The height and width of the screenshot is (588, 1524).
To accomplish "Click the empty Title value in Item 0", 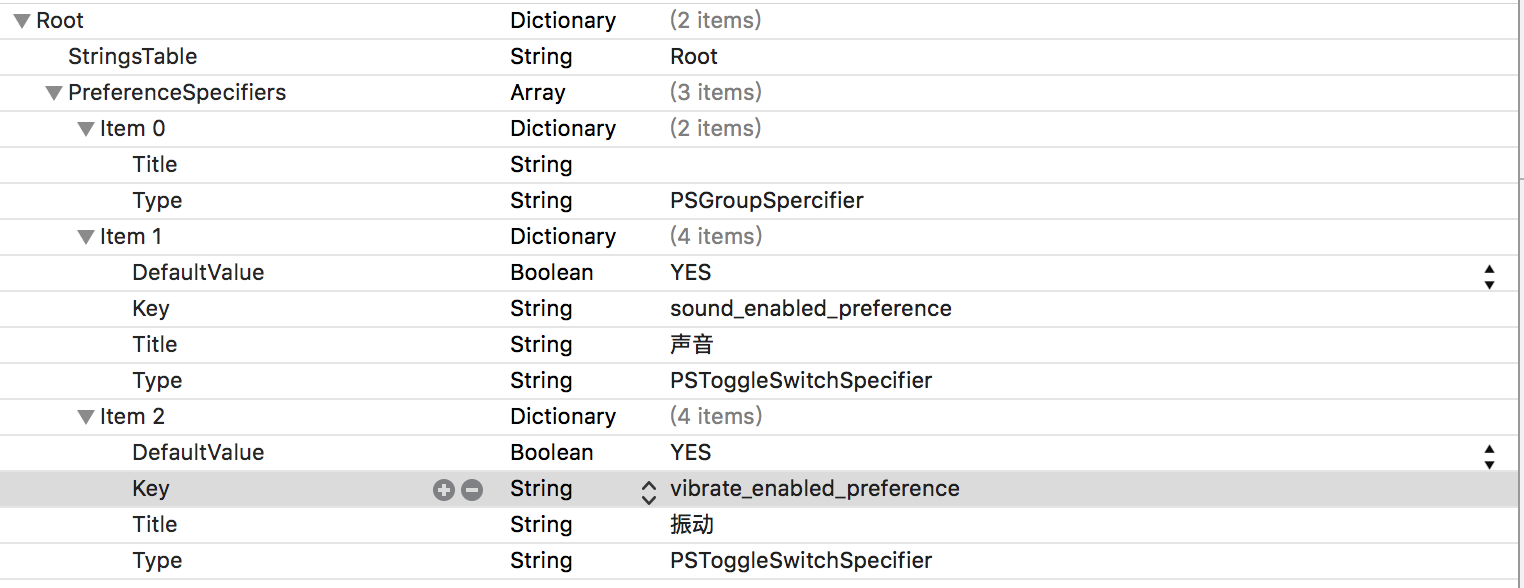I will [x=900, y=165].
